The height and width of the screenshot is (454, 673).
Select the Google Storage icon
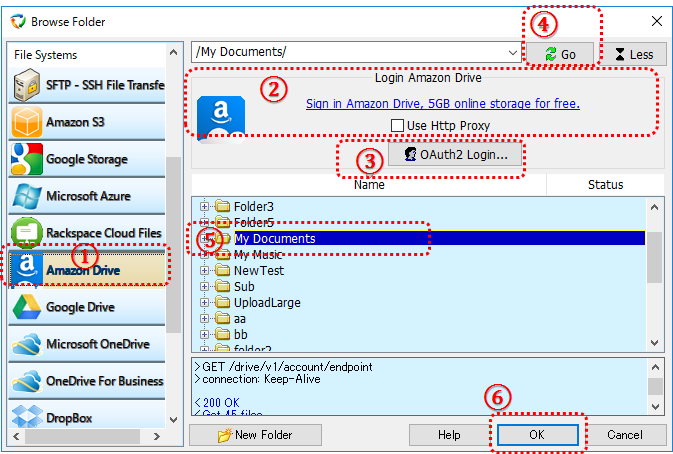[27, 159]
